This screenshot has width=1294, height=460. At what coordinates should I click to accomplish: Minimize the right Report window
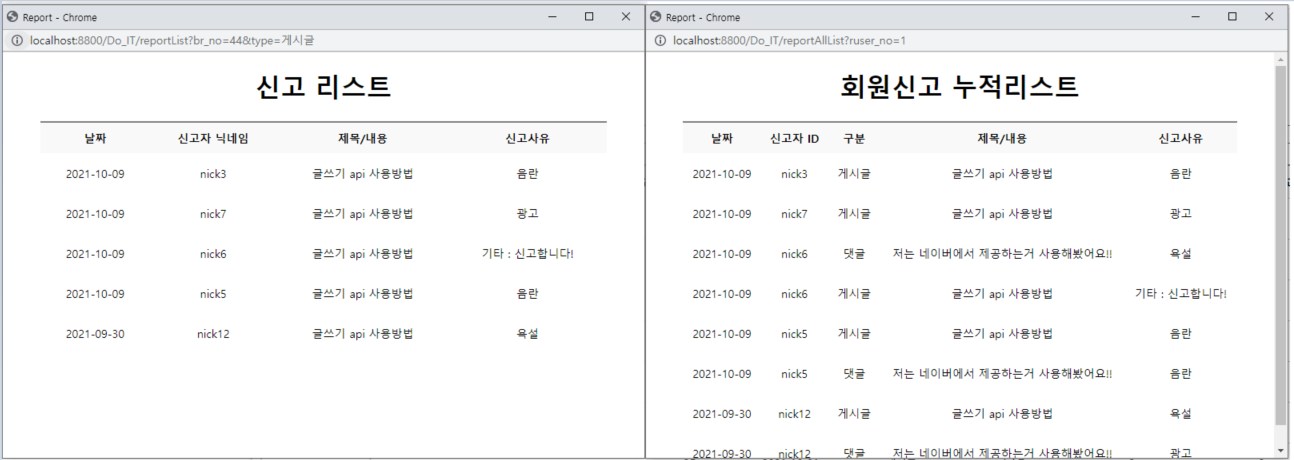pos(1195,17)
